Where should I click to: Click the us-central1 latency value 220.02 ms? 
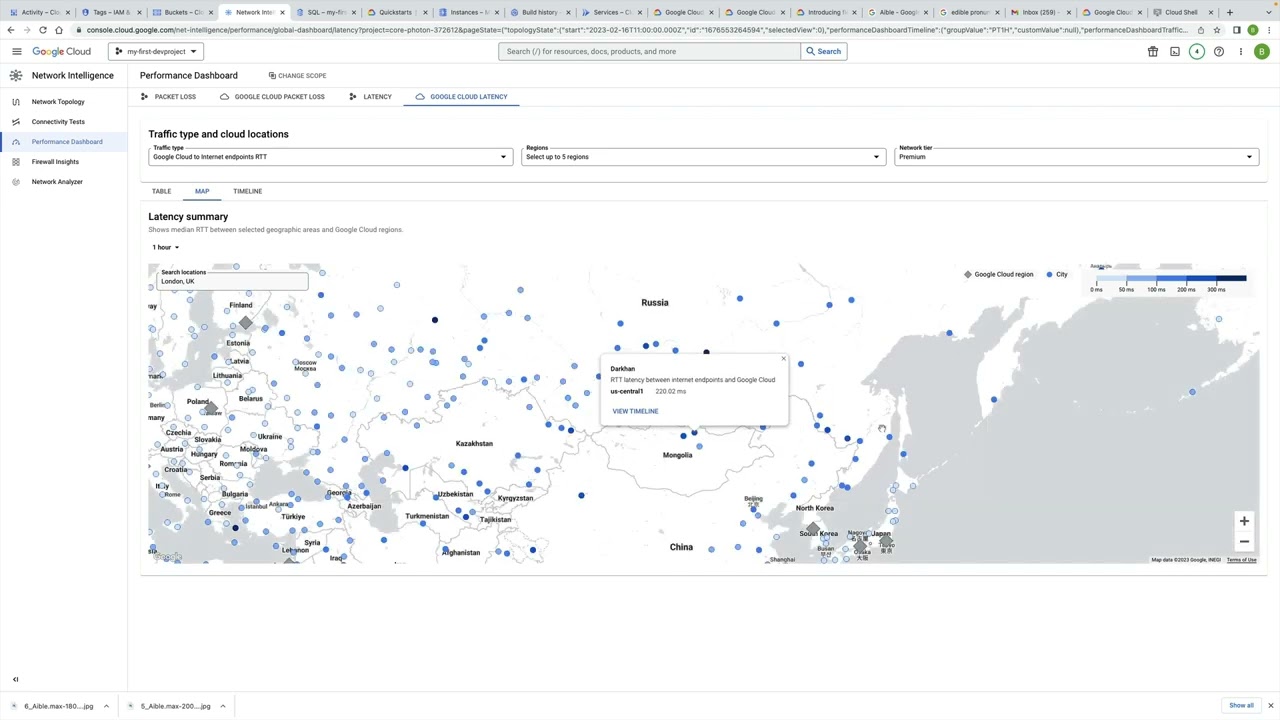[670, 391]
